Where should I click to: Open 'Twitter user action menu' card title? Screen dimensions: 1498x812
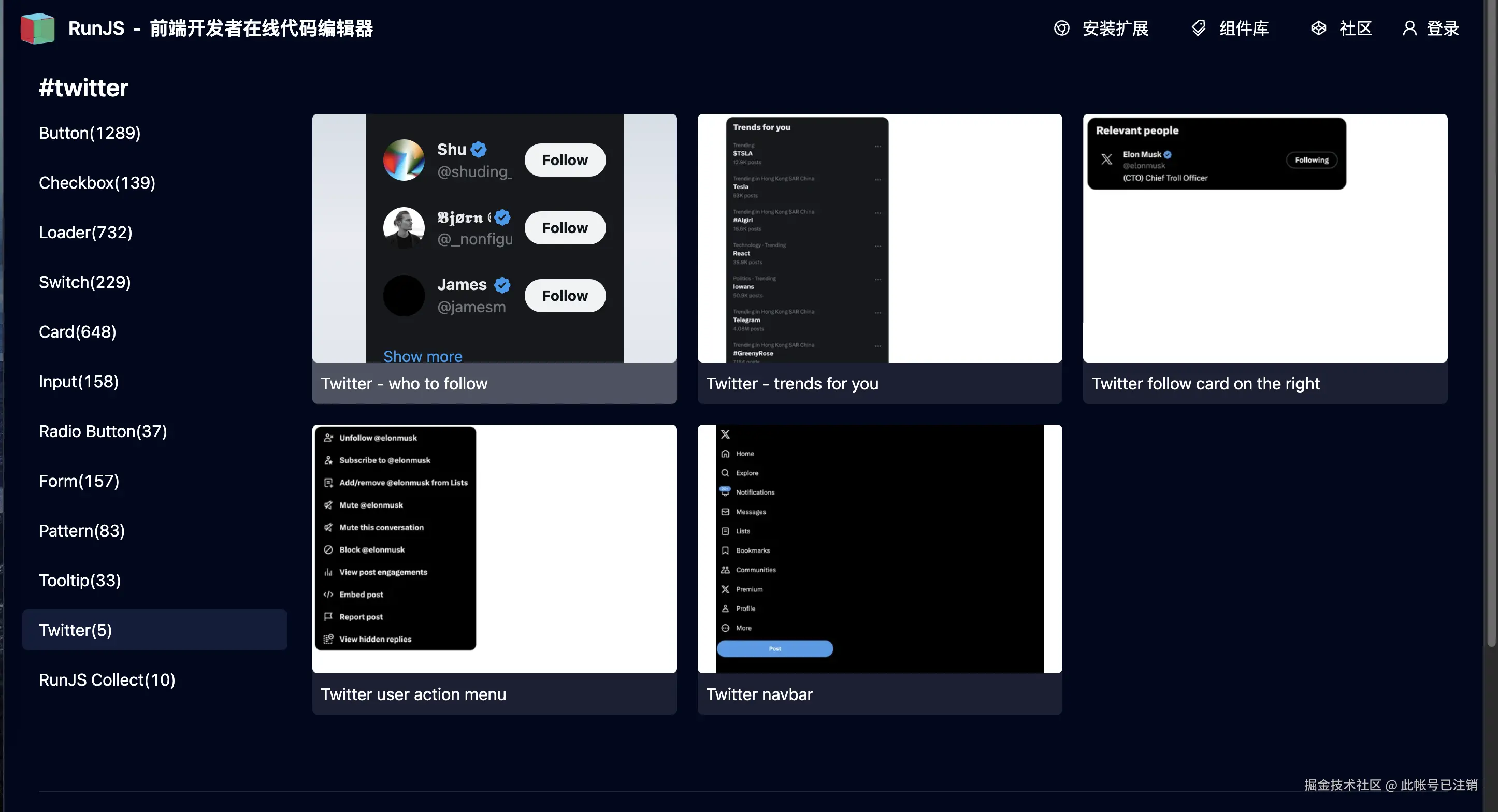click(x=413, y=694)
